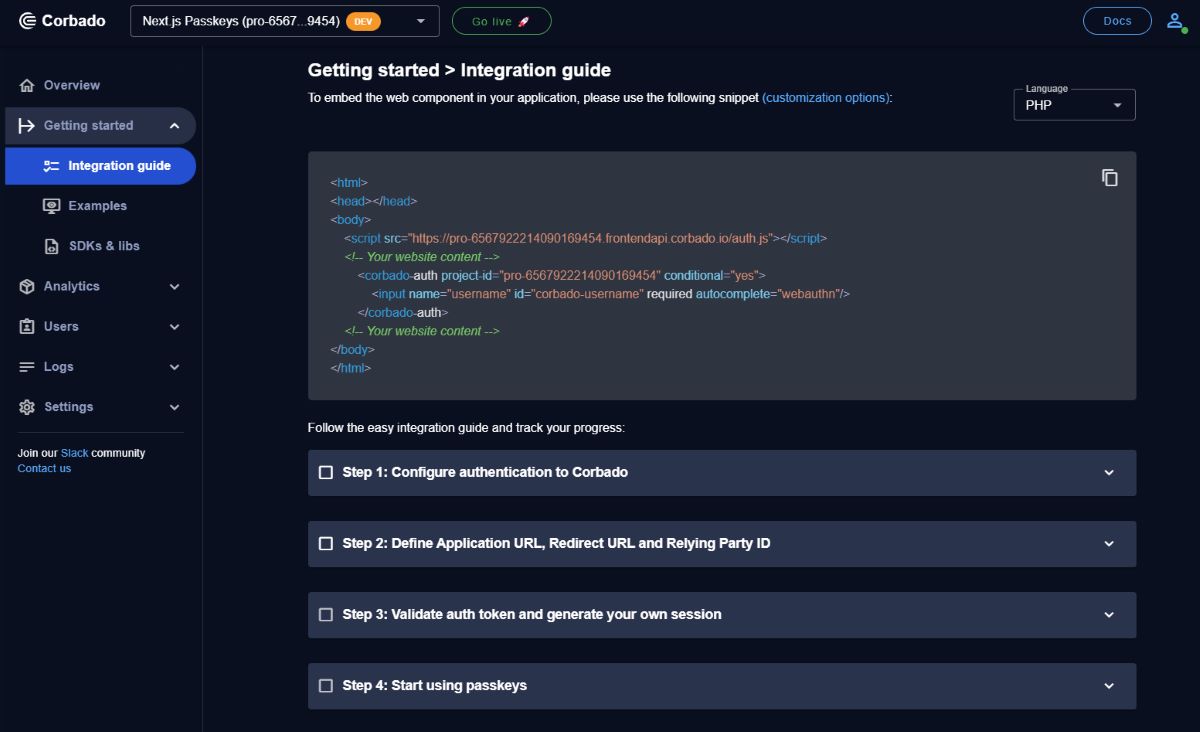This screenshot has height=732, width=1200.
Task: Check Step 2: Define Application URL checkbox
Action: (326, 543)
